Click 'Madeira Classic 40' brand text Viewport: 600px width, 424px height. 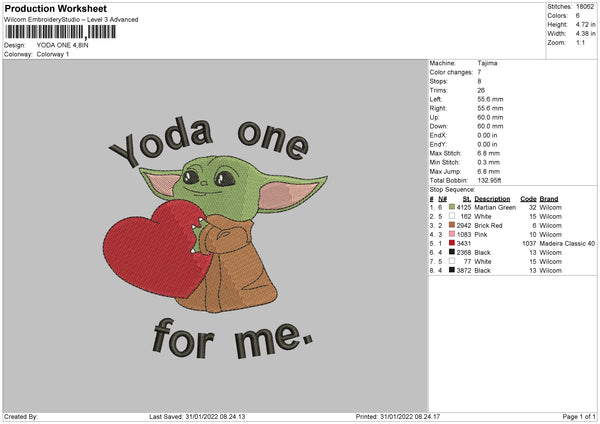567,243
